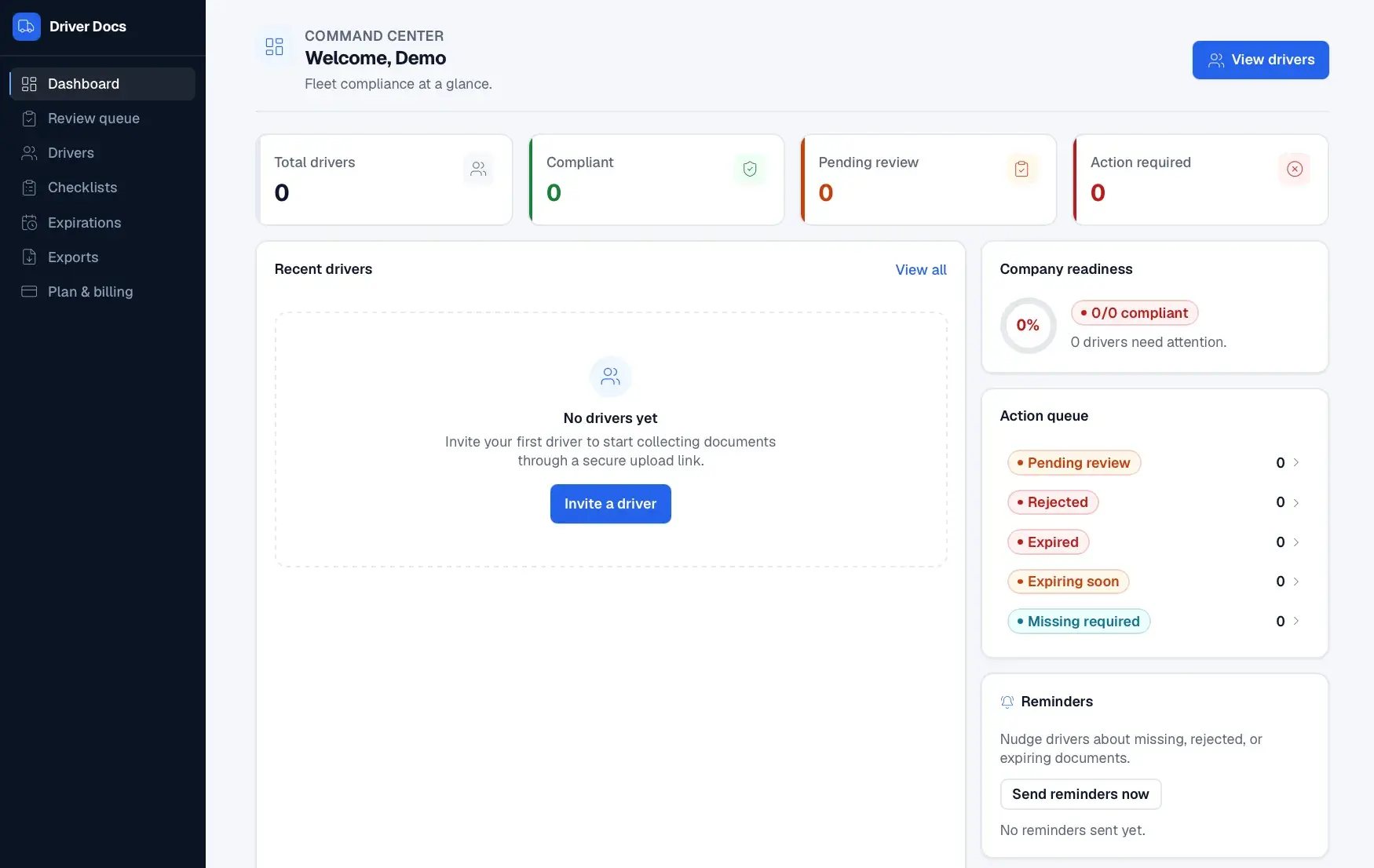
Task: Open the Exports page
Action: [x=102, y=257]
